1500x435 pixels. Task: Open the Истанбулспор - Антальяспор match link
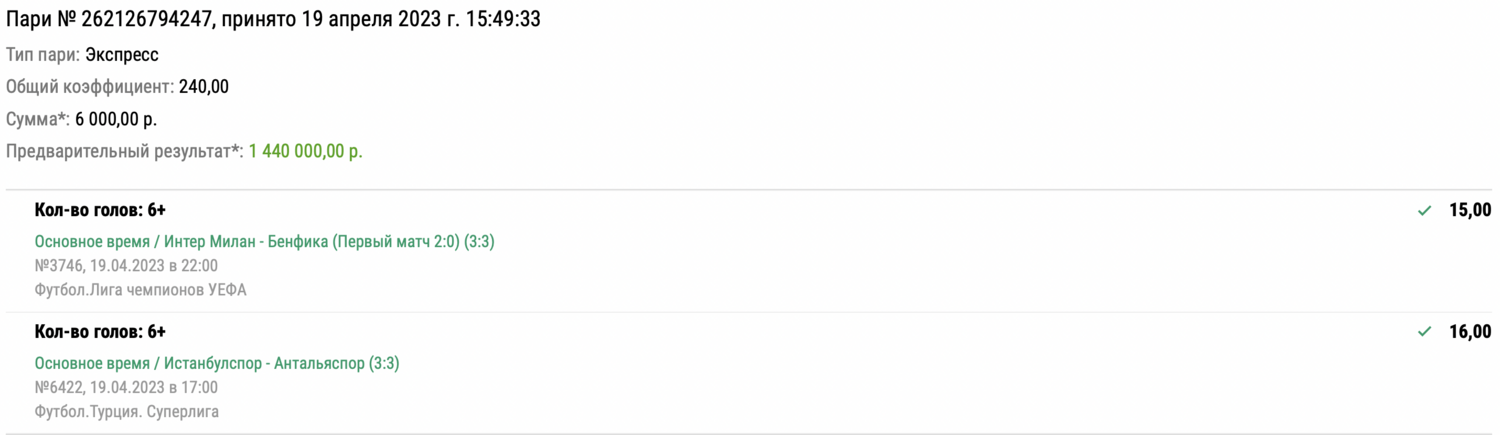tap(217, 363)
